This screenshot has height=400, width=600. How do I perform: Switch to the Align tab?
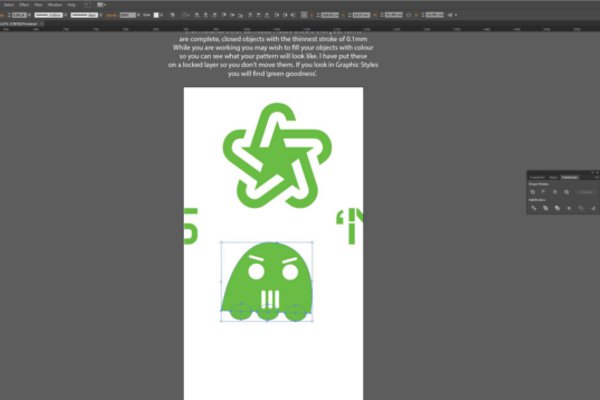coord(553,177)
